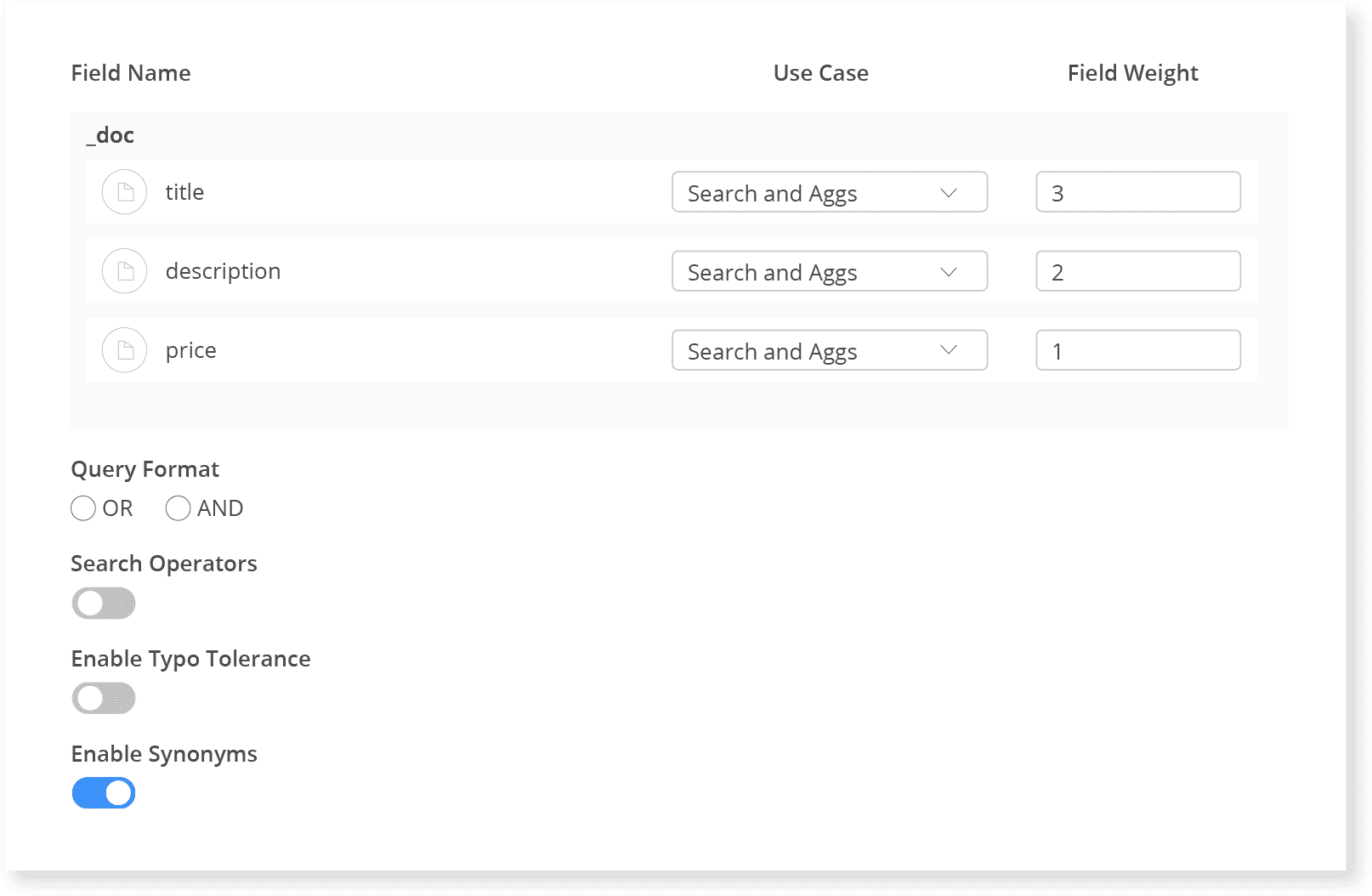Open the Use Case dropdown for title
1372x896 pixels.
point(830,192)
